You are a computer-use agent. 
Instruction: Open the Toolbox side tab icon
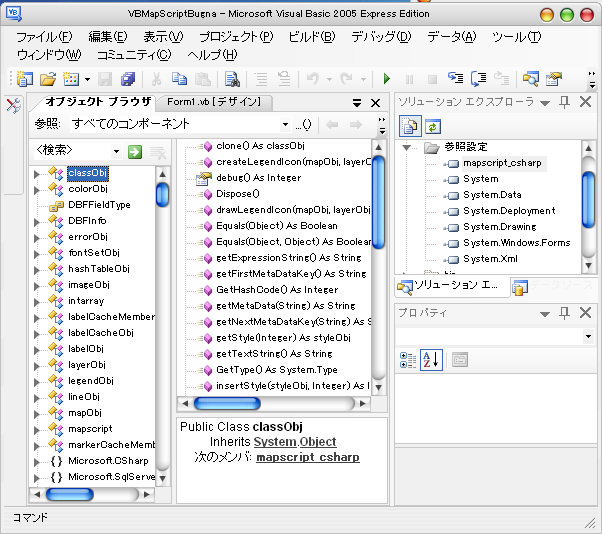click(13, 106)
